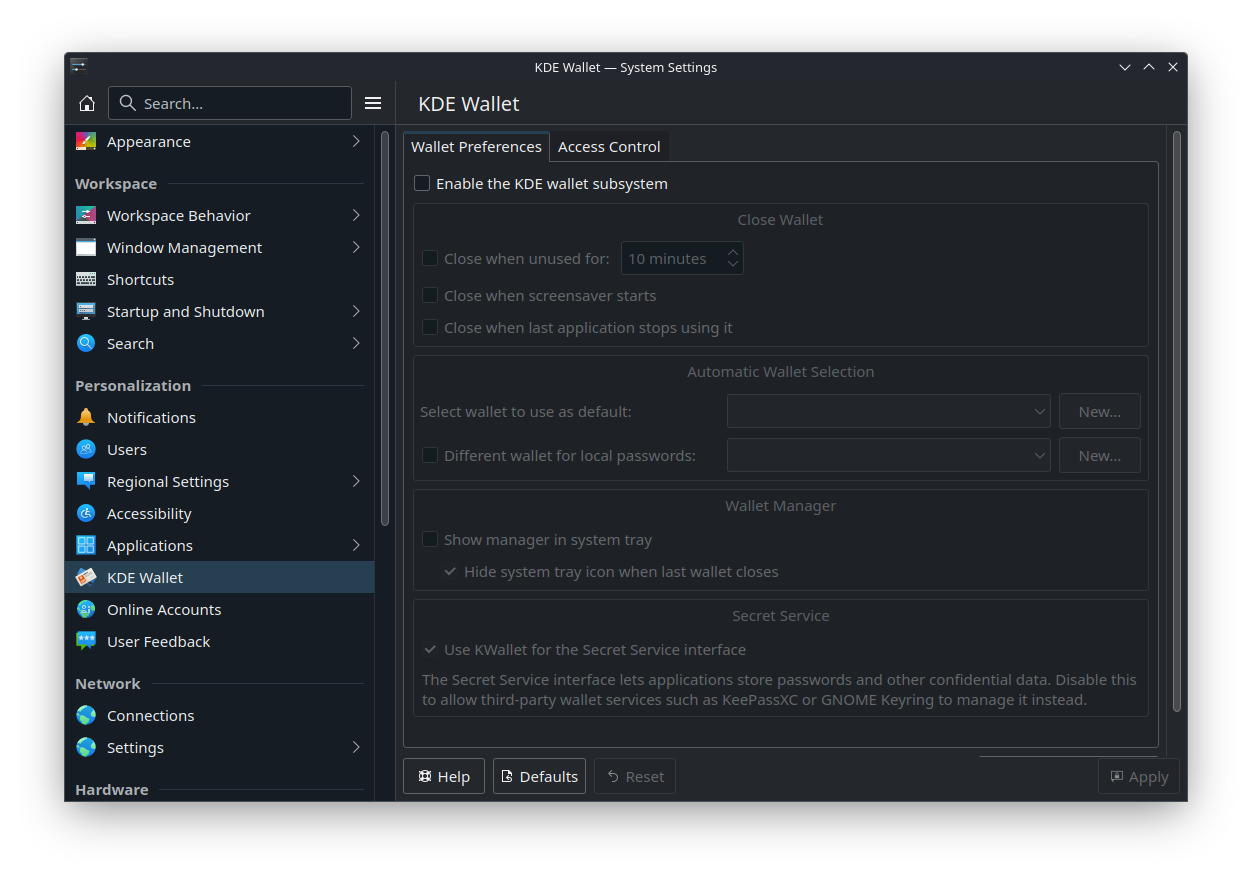Switch to the Wallet Preferences tab
This screenshot has width=1252, height=878.
[x=476, y=147]
